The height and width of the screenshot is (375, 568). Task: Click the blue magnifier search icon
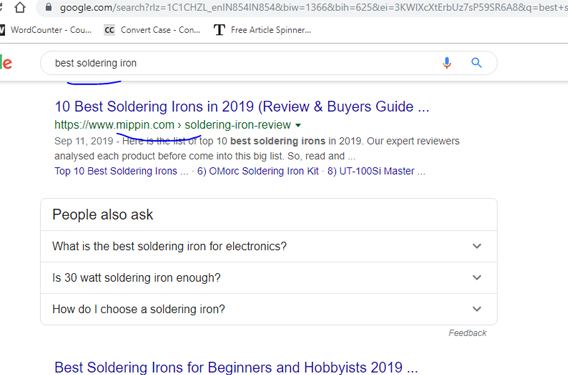[x=476, y=63]
